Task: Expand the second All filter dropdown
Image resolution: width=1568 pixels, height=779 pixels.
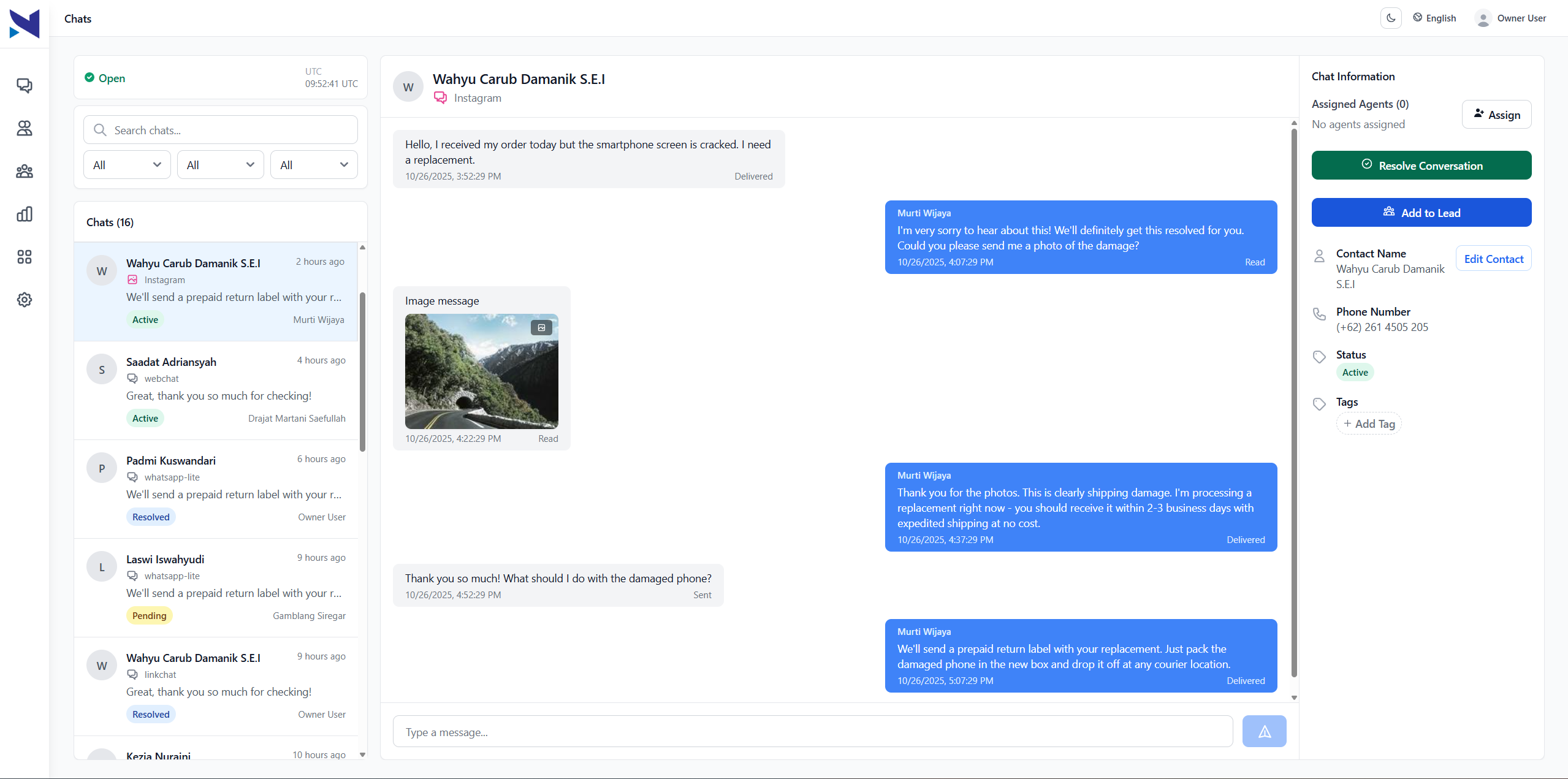Action: (221, 165)
